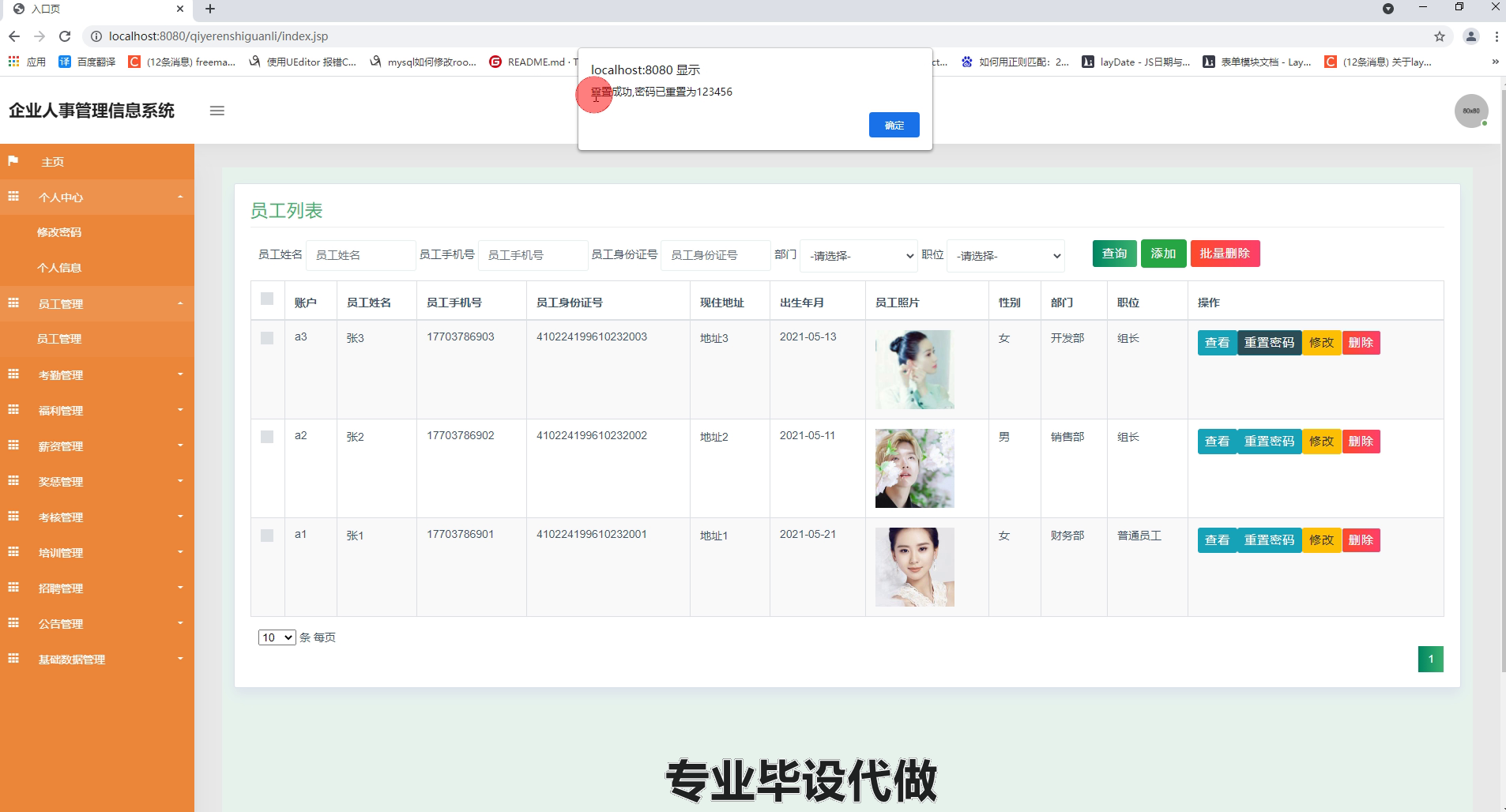This screenshot has width=1506, height=812.
Task: Close the 入口页 tab
Action: (x=180, y=9)
